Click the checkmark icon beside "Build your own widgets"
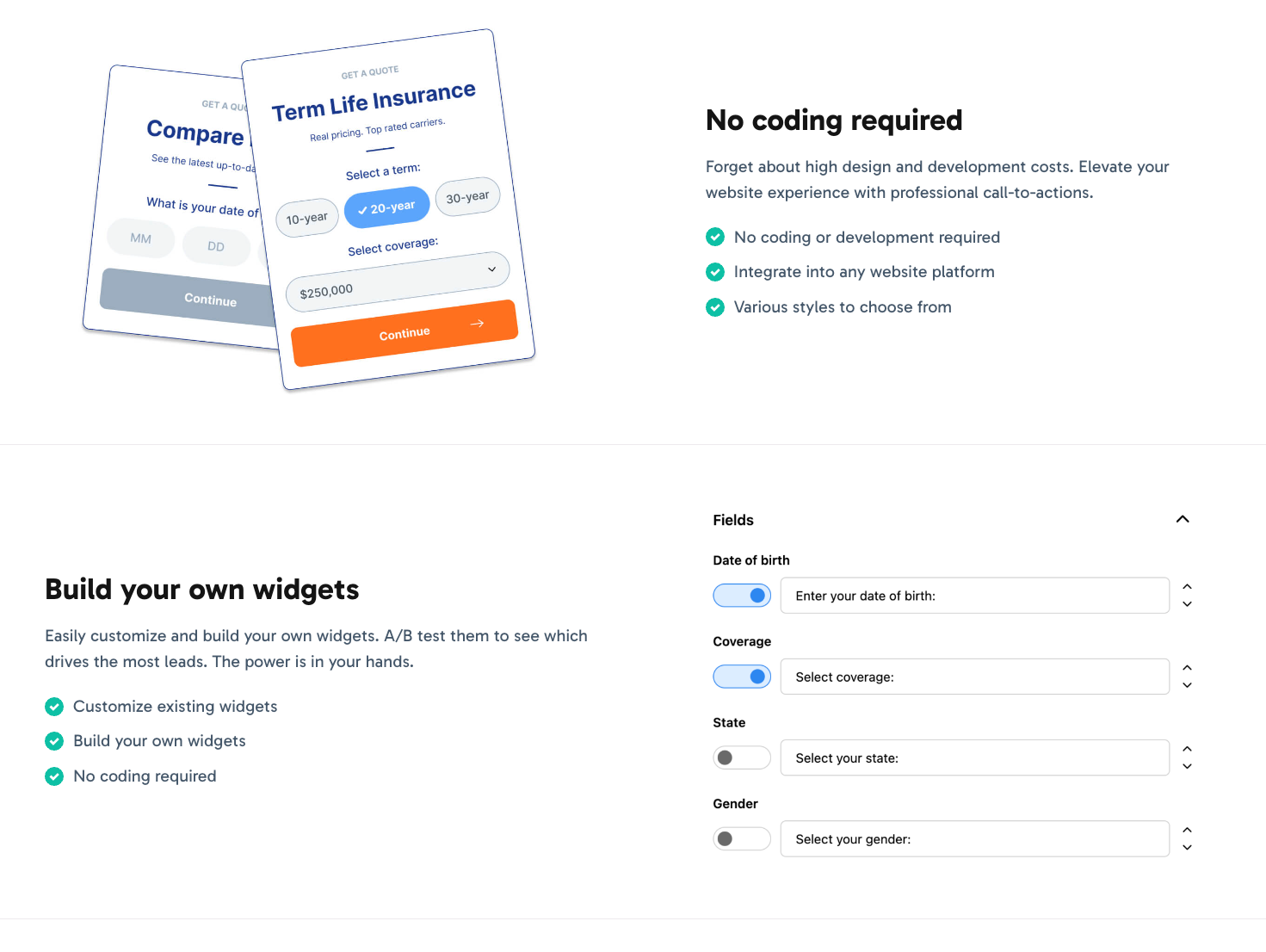The width and height of the screenshot is (1266, 952). pyautogui.click(x=53, y=741)
